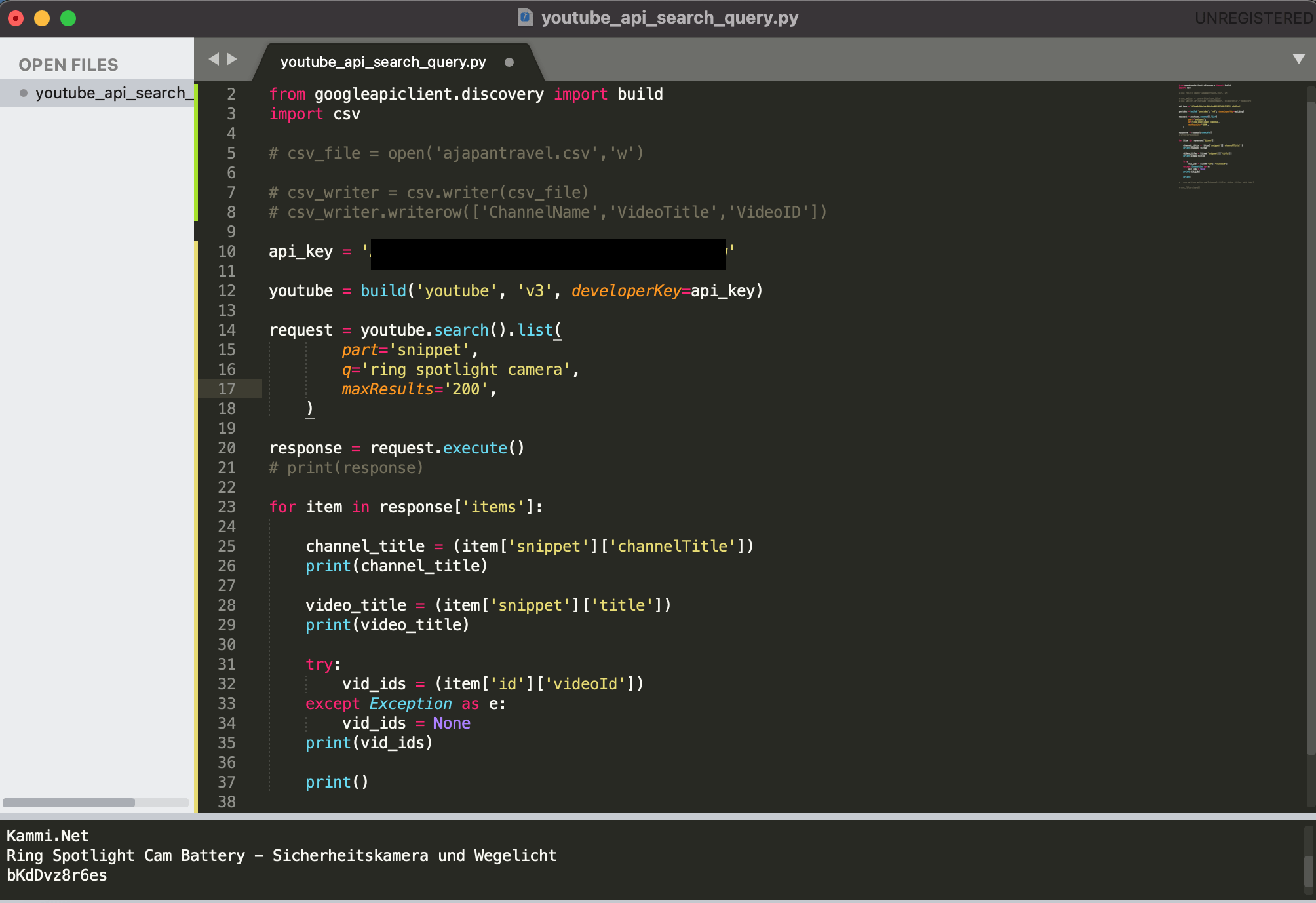Click line number 17 in the gutter
Viewport: 1316px width, 903px height.
[x=227, y=389]
